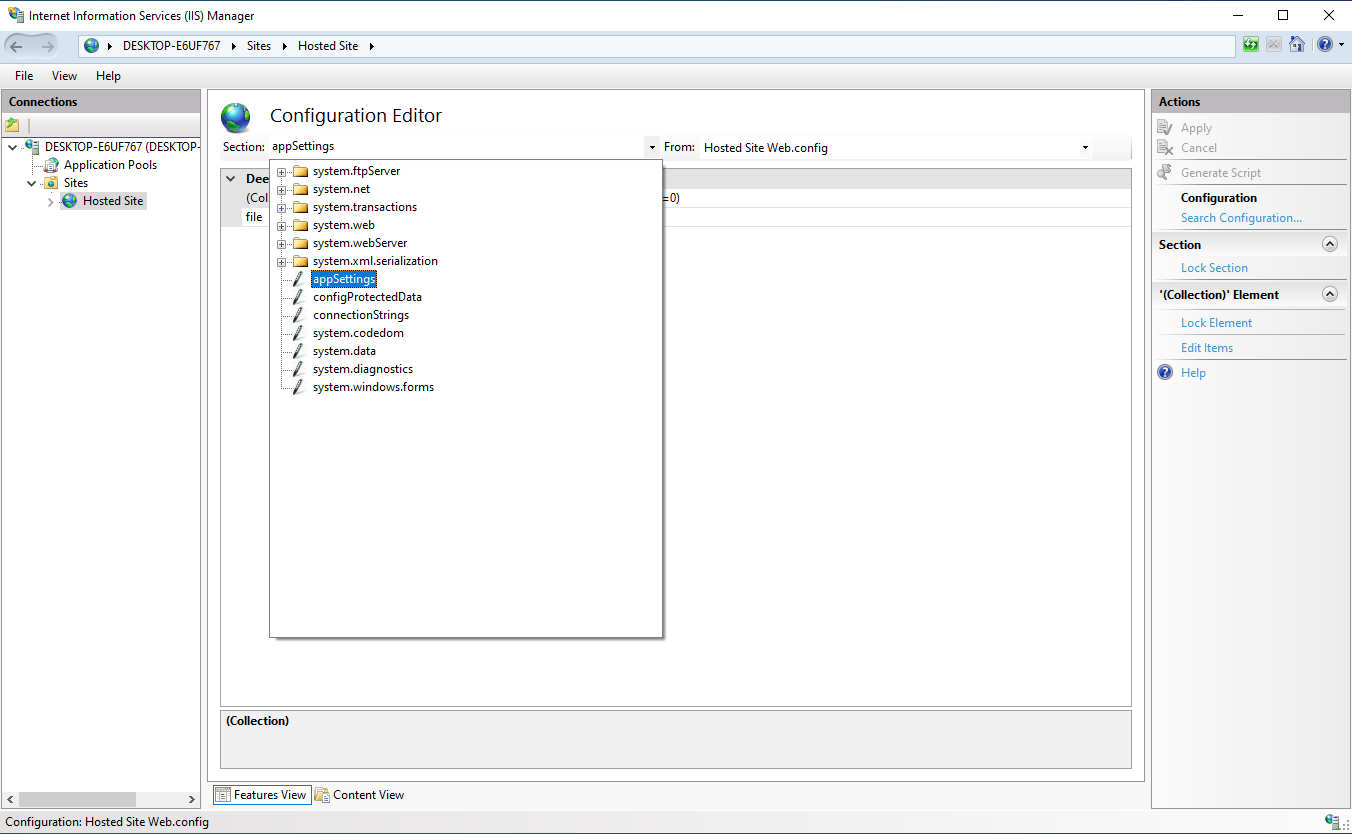Open the From configuration source dropdown
The height and width of the screenshot is (834, 1352).
(x=1085, y=146)
